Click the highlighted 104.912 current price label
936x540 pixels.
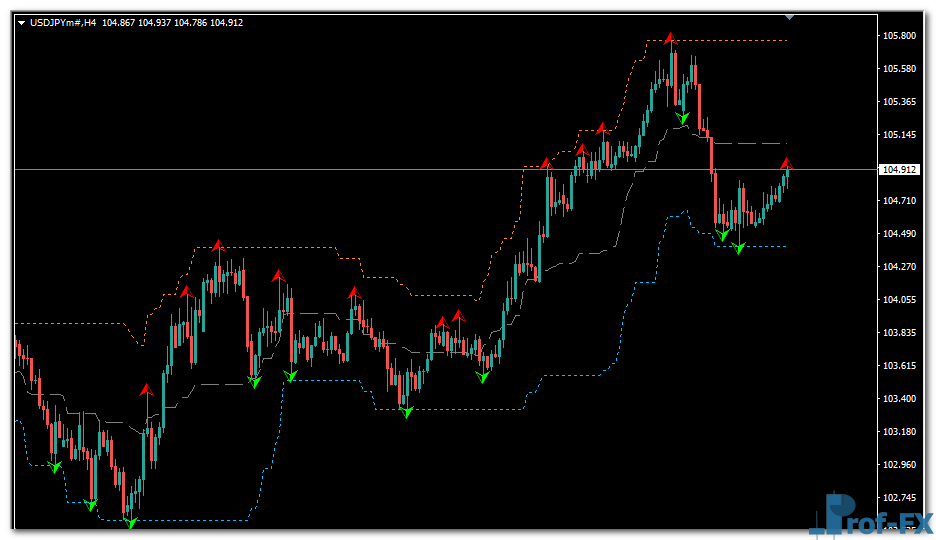pyautogui.click(x=897, y=170)
